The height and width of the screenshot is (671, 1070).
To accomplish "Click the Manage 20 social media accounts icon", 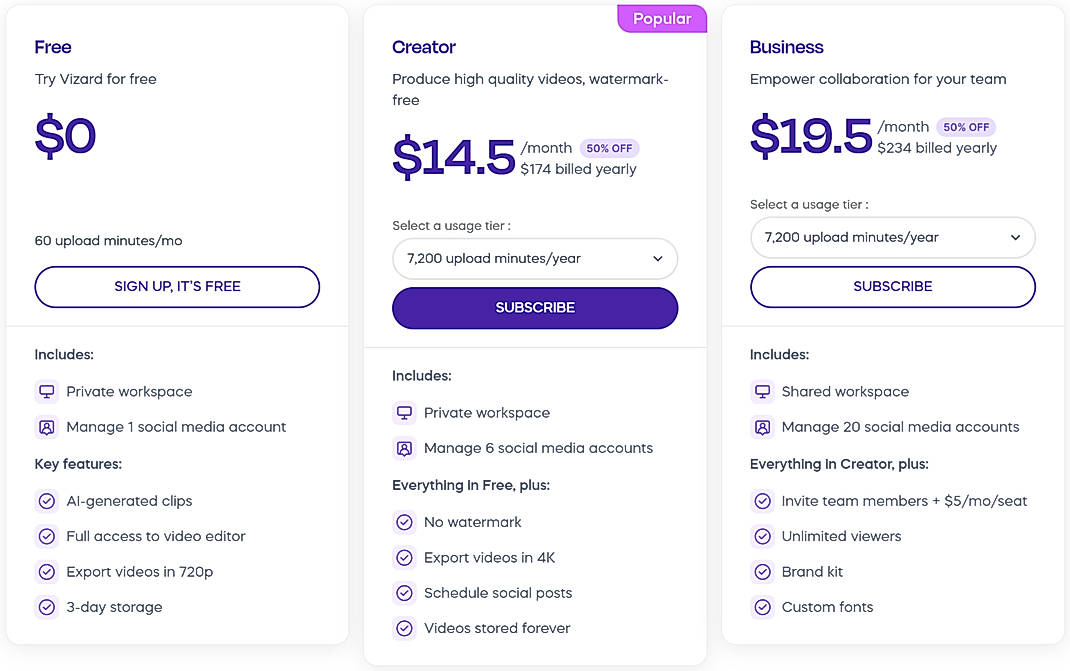I will pyautogui.click(x=761, y=426).
